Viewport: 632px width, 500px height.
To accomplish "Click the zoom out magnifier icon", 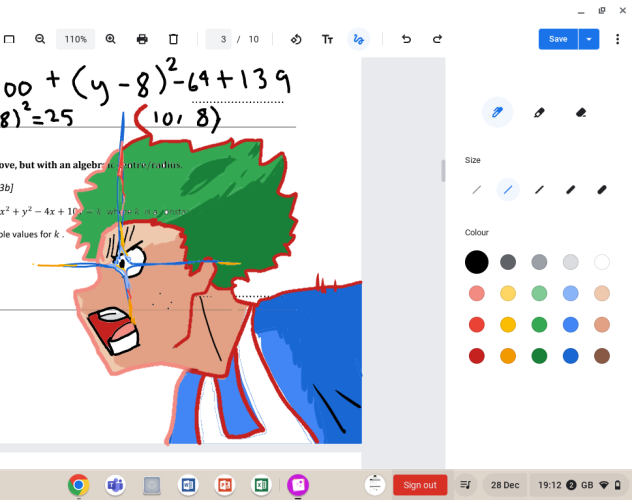I will [40, 39].
